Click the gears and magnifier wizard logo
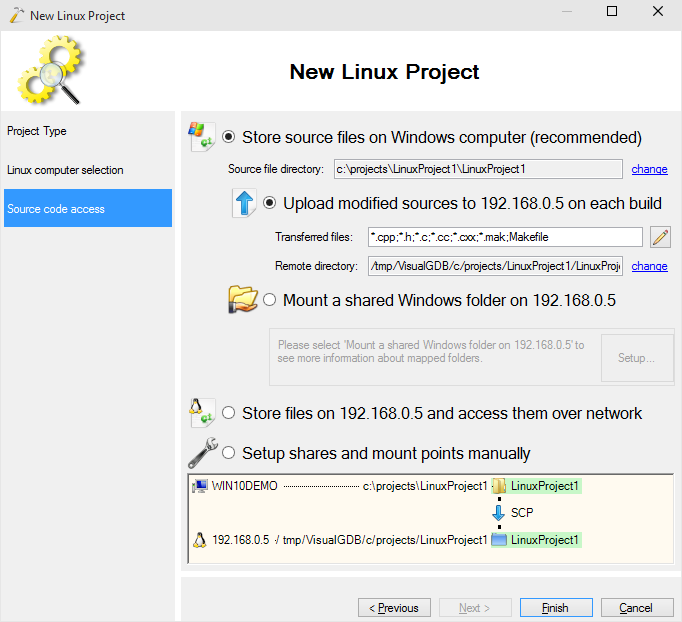The height and width of the screenshot is (622, 682). [x=50, y=70]
